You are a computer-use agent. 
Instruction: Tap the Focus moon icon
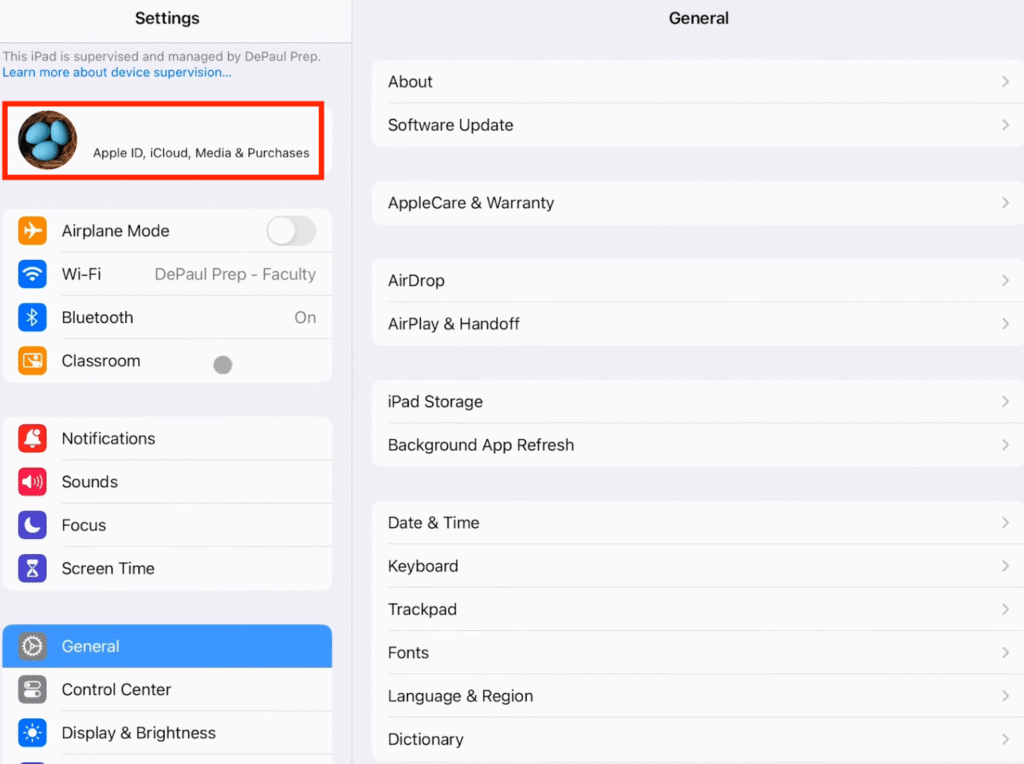point(32,525)
